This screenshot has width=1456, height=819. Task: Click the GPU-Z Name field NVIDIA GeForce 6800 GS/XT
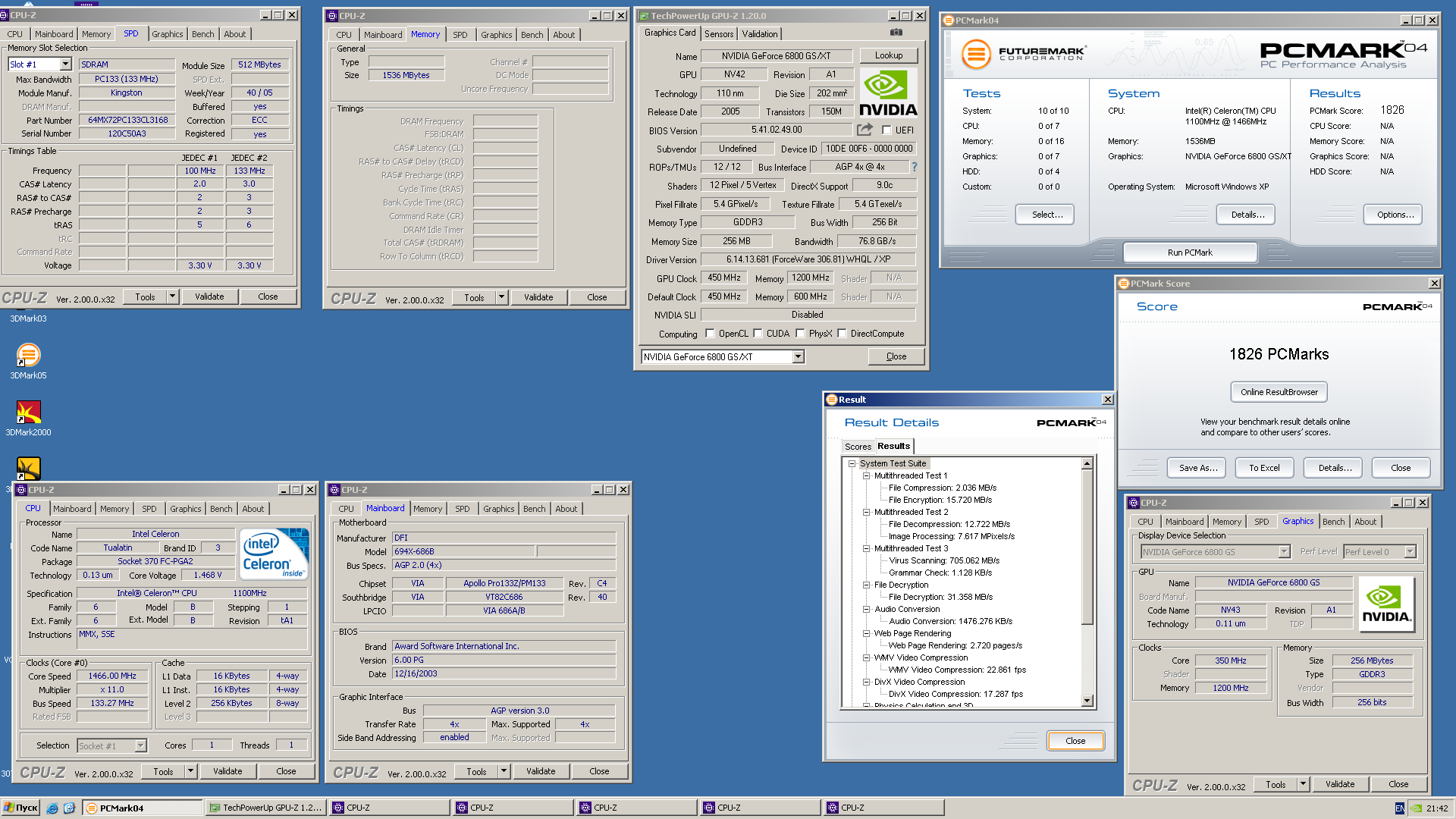(x=776, y=56)
